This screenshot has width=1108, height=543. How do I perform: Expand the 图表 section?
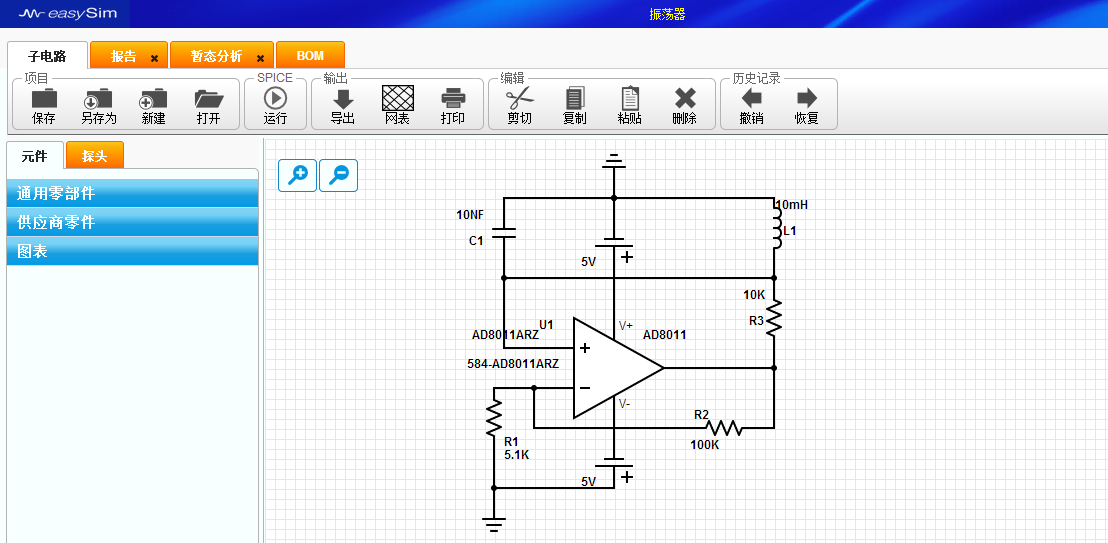(x=132, y=251)
